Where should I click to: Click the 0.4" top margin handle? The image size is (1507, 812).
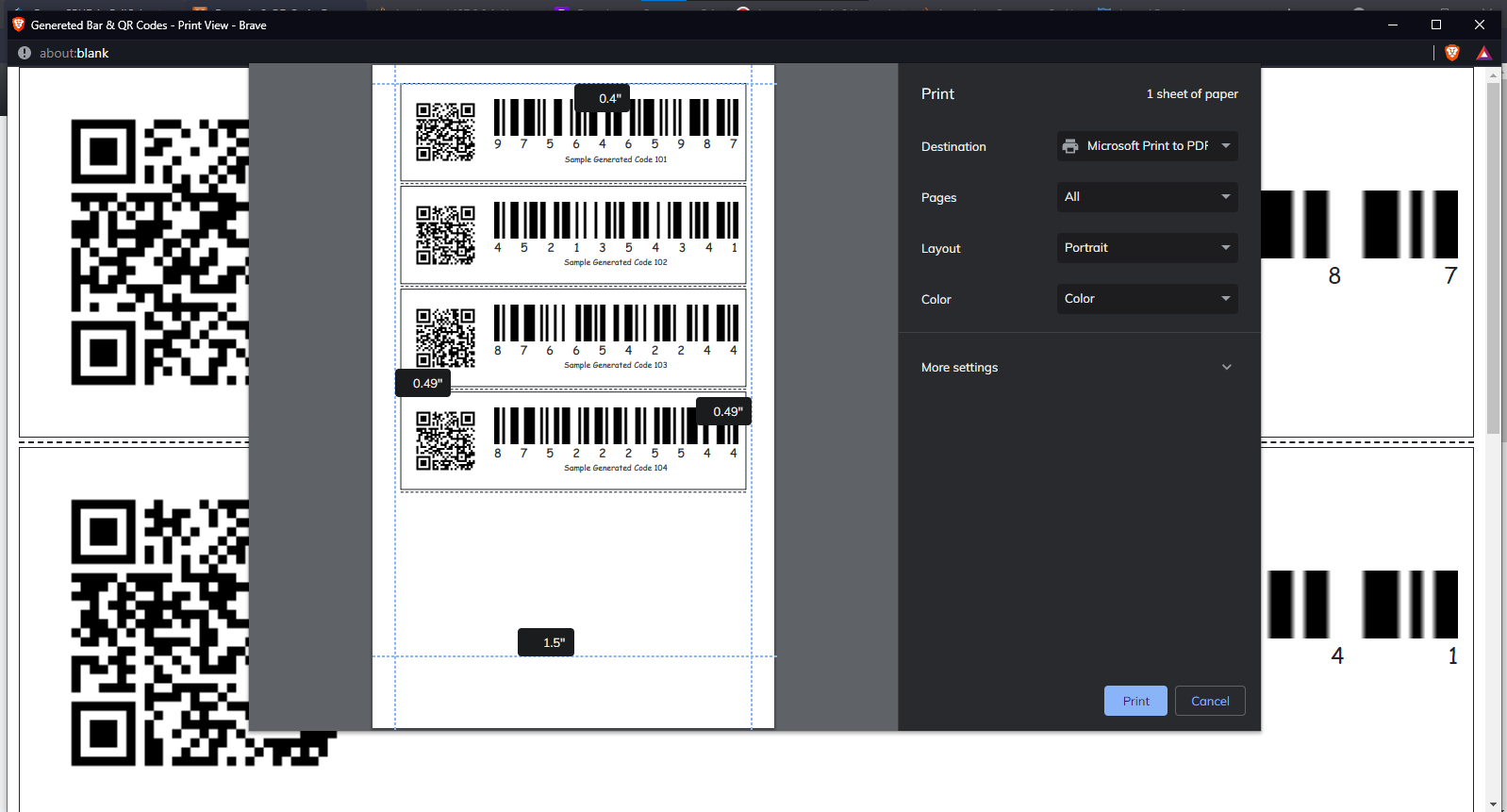coord(602,98)
